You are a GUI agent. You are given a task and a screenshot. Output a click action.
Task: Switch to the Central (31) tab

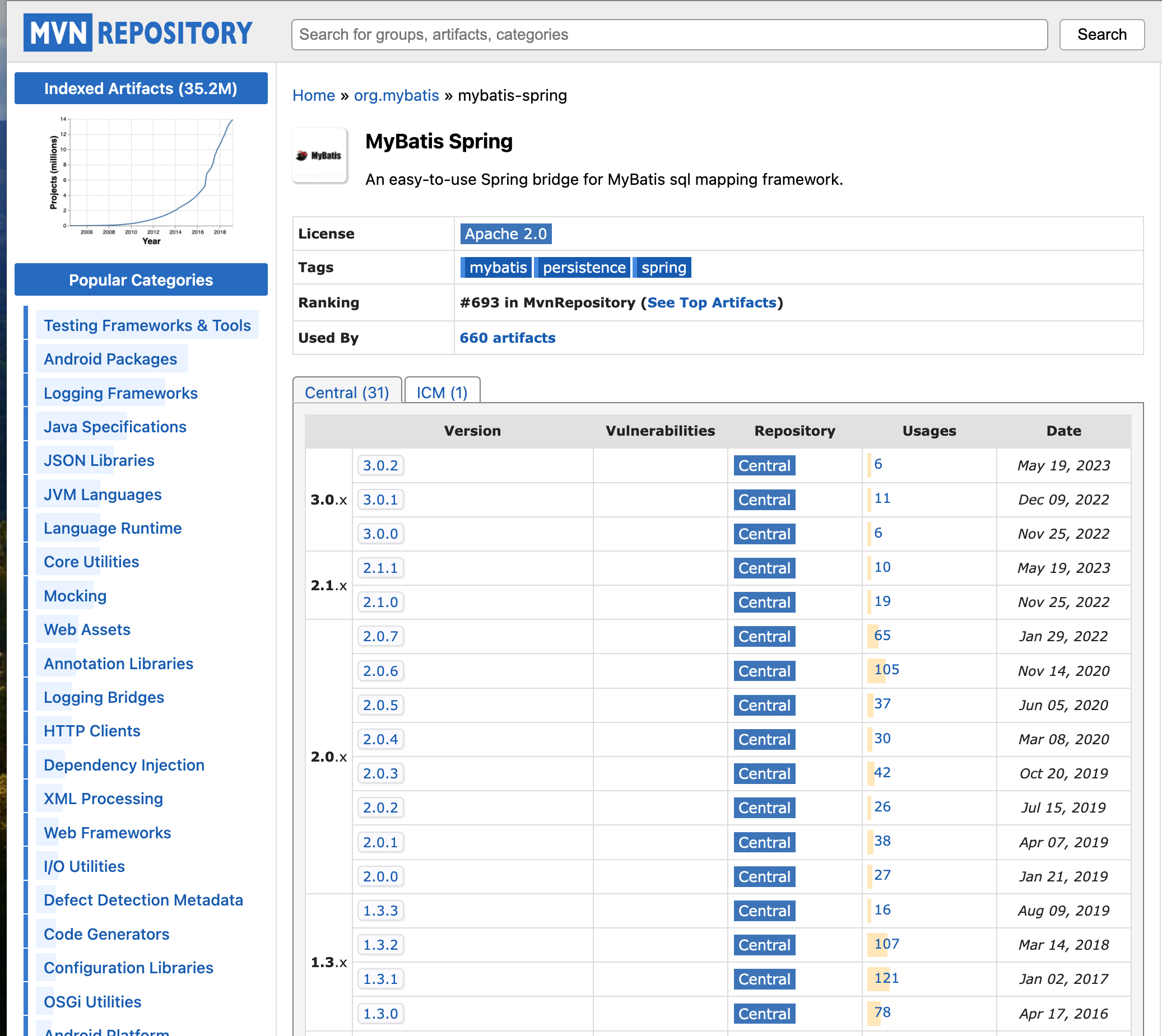347,393
